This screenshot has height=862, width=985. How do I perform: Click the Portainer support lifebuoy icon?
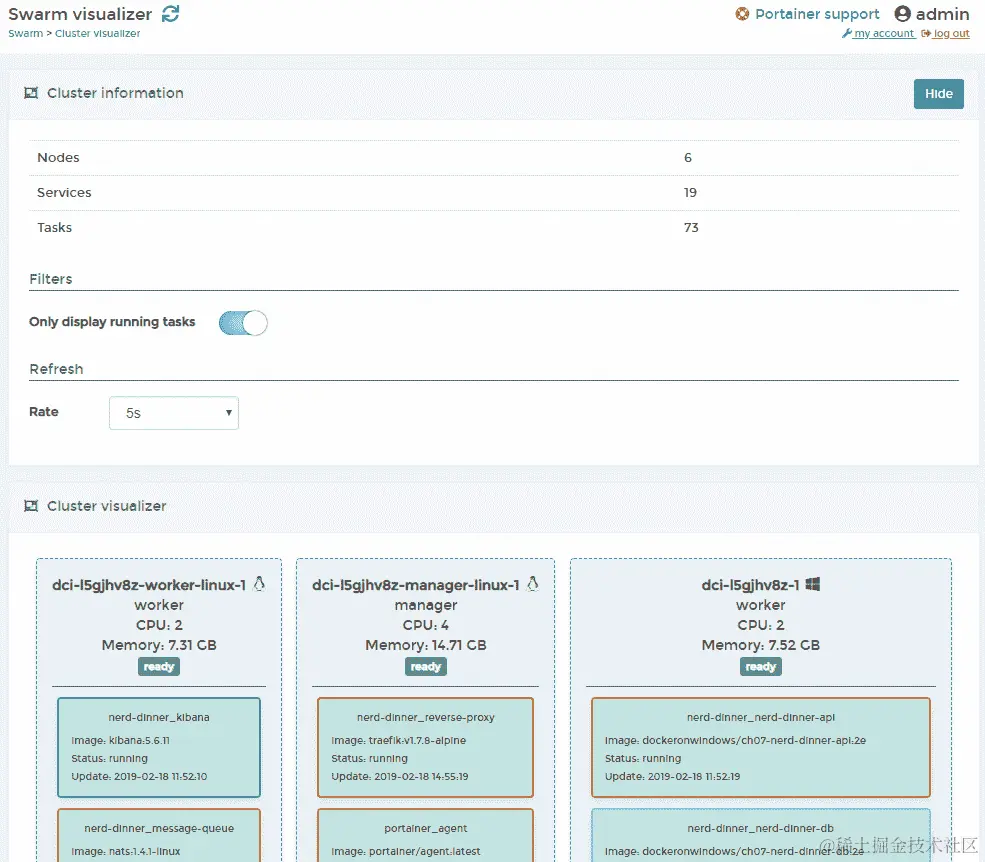(742, 14)
